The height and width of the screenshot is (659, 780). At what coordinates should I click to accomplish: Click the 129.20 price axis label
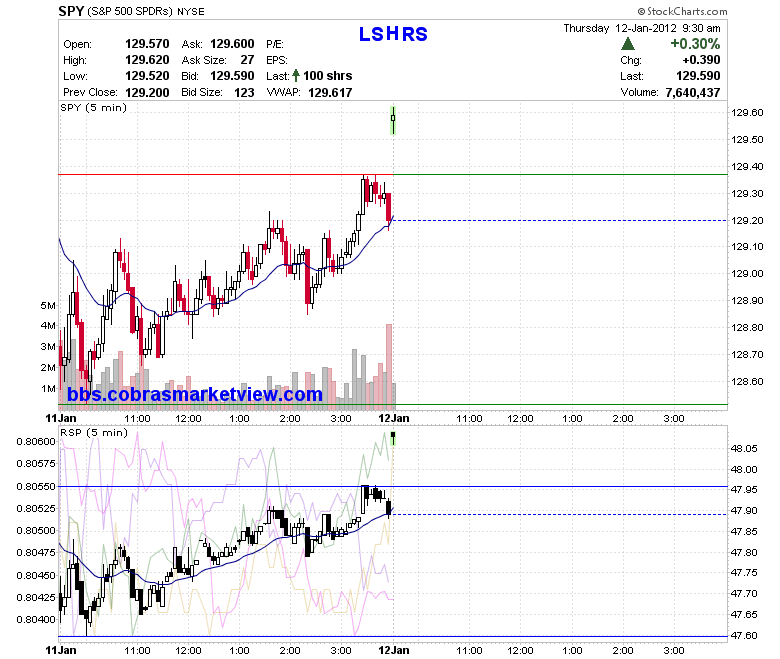(747, 220)
